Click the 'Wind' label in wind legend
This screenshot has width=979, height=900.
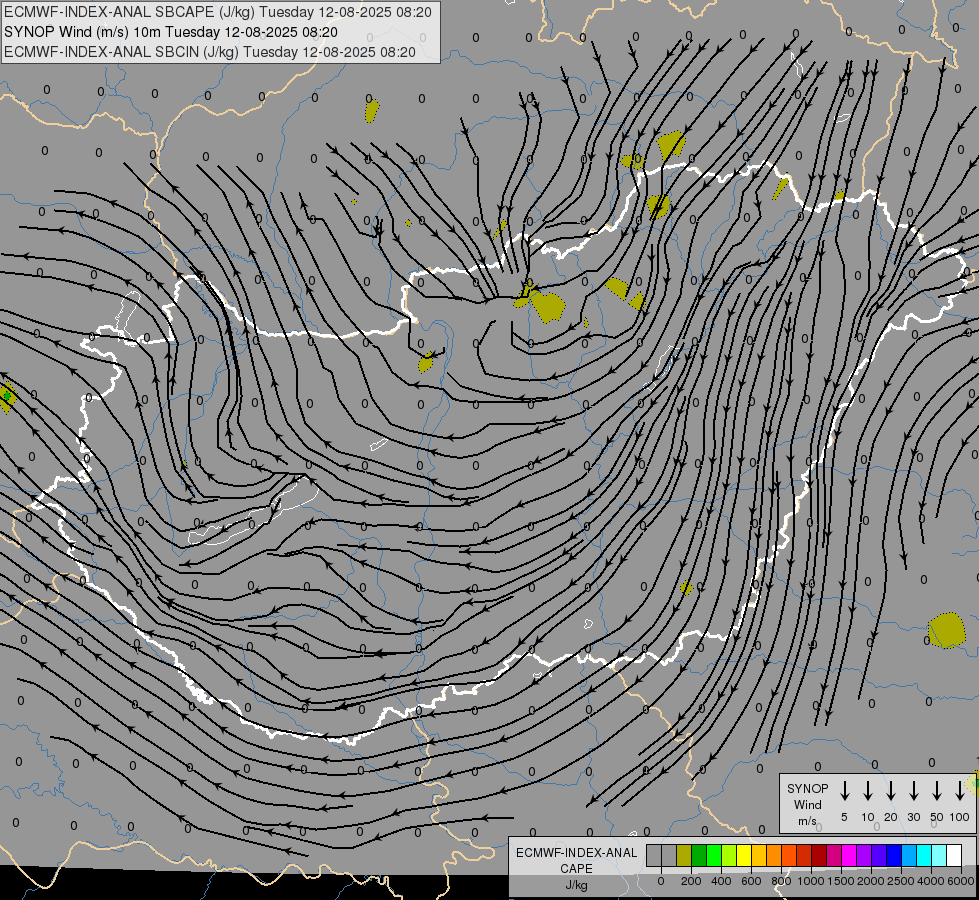(x=807, y=804)
